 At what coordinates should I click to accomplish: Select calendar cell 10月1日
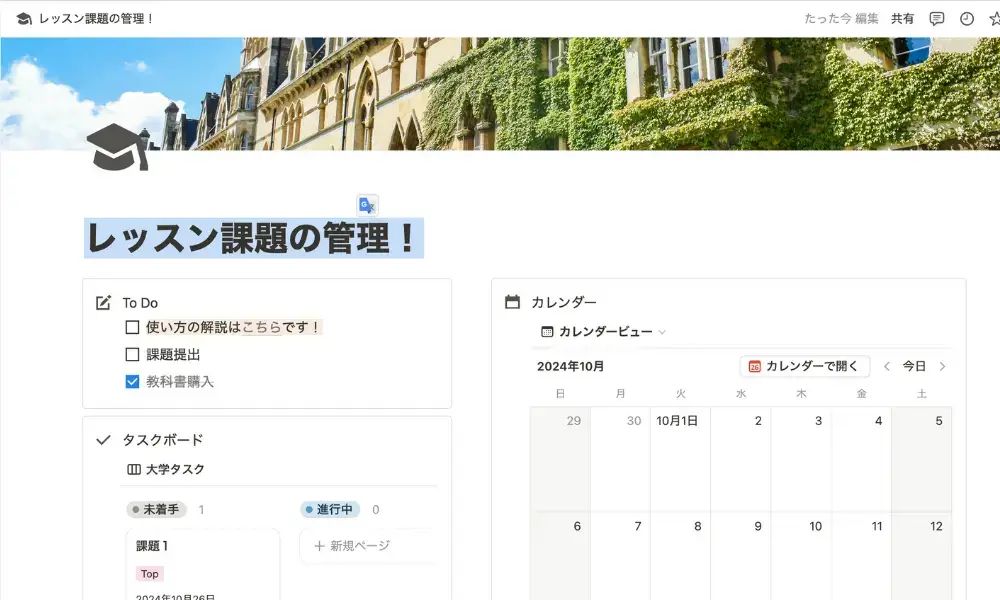[x=680, y=459]
